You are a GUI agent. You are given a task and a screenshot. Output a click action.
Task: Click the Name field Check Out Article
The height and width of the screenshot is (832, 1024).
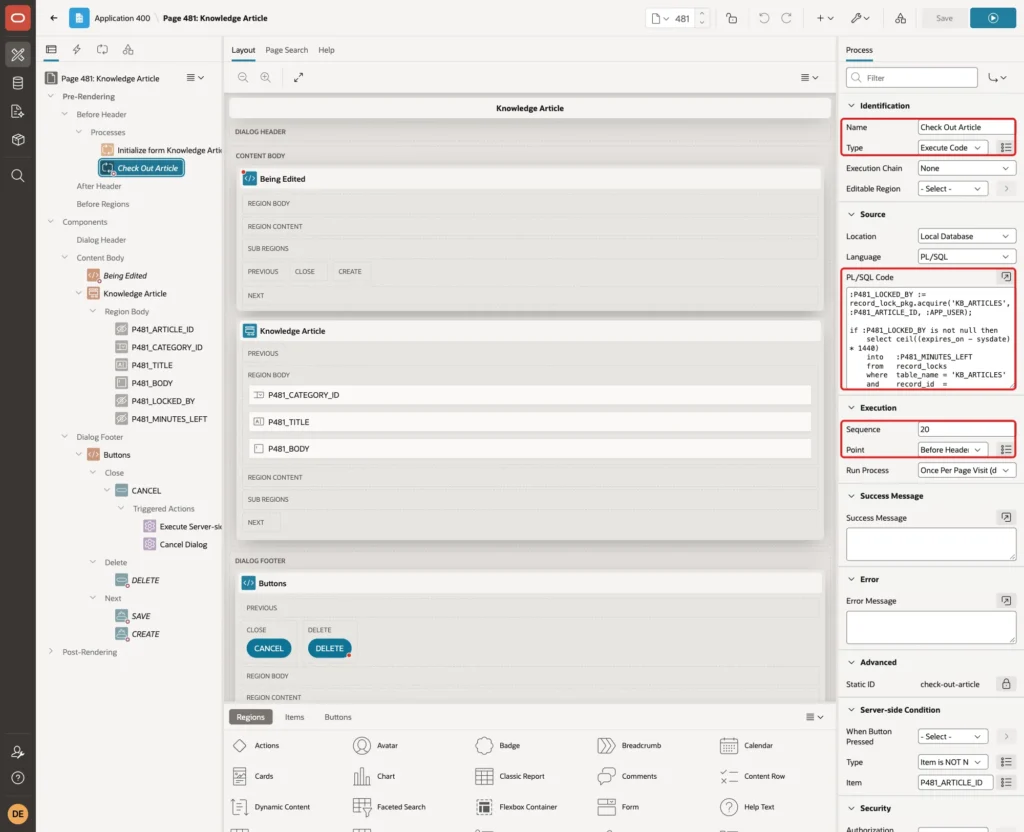(x=966, y=127)
